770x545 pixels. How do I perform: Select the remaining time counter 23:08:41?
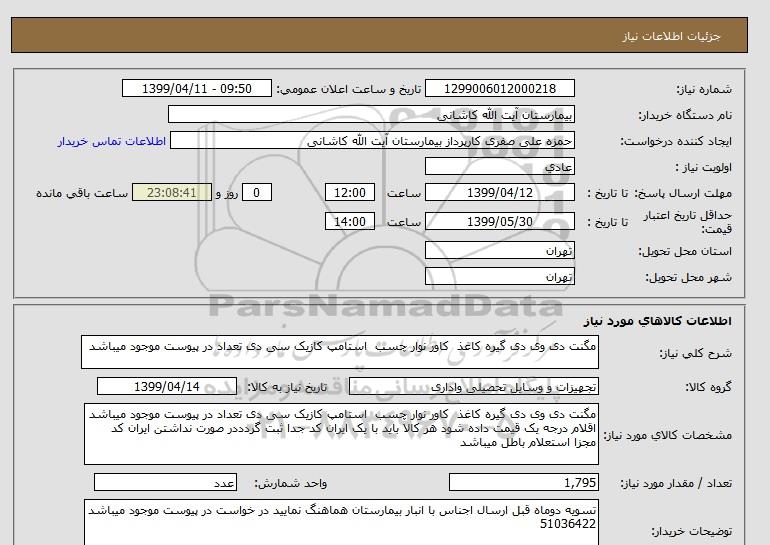[x=172, y=192]
